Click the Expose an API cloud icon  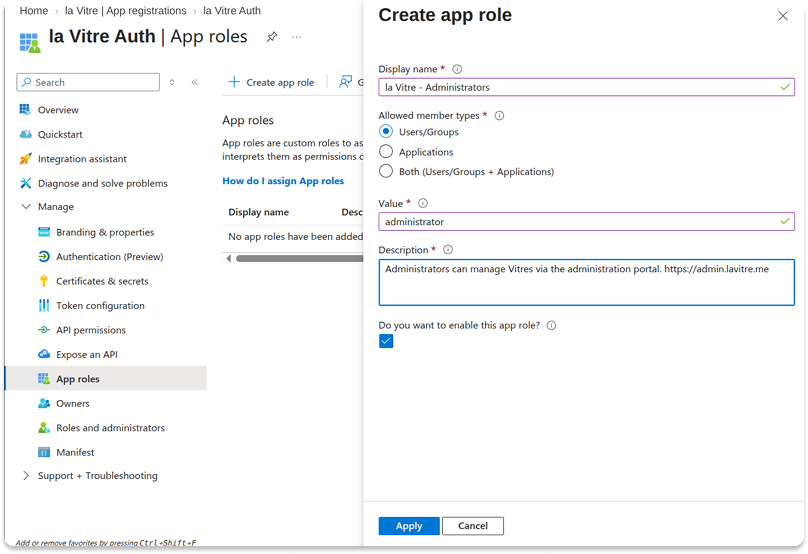44,354
